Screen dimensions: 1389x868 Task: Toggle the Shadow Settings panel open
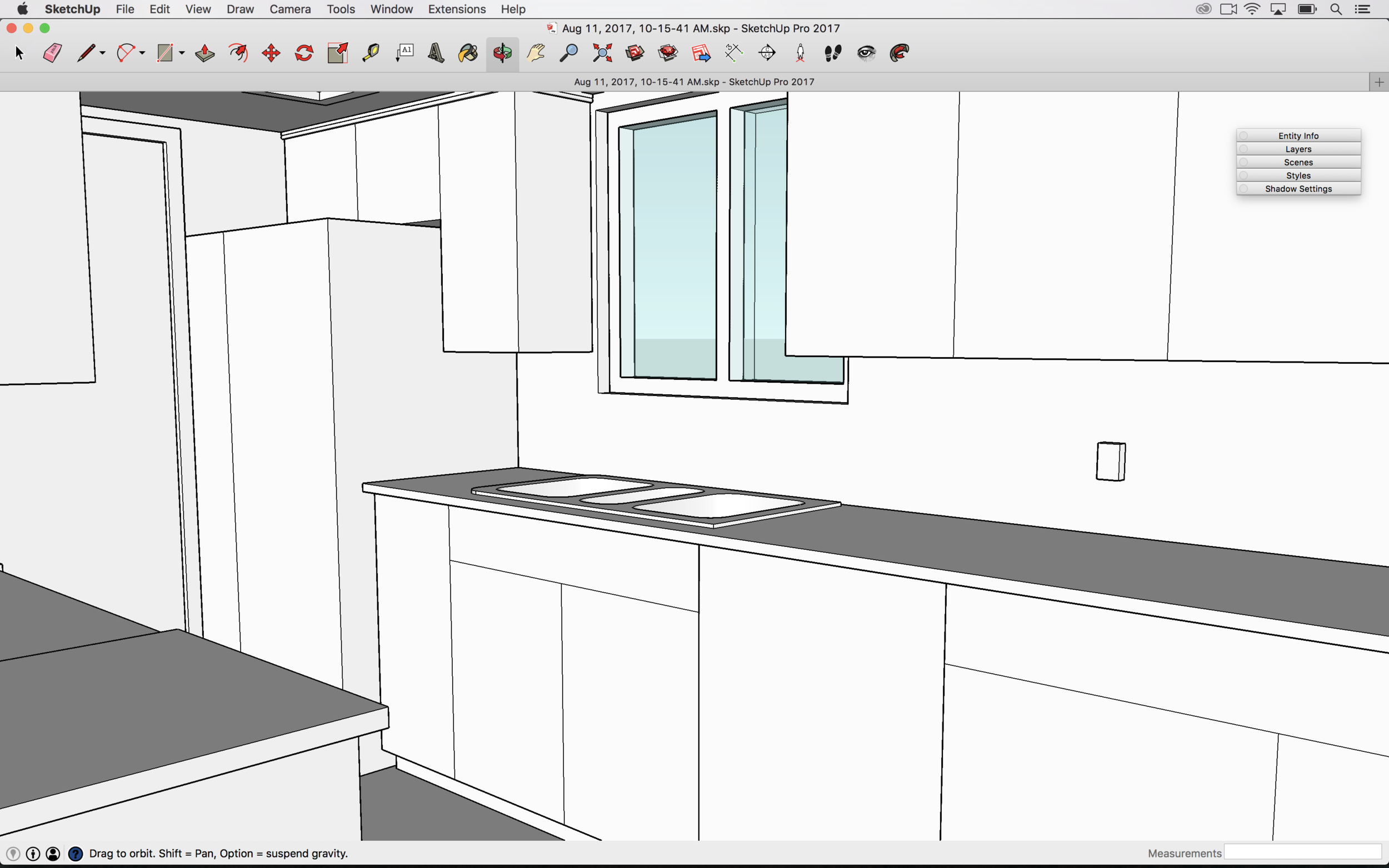[1298, 188]
